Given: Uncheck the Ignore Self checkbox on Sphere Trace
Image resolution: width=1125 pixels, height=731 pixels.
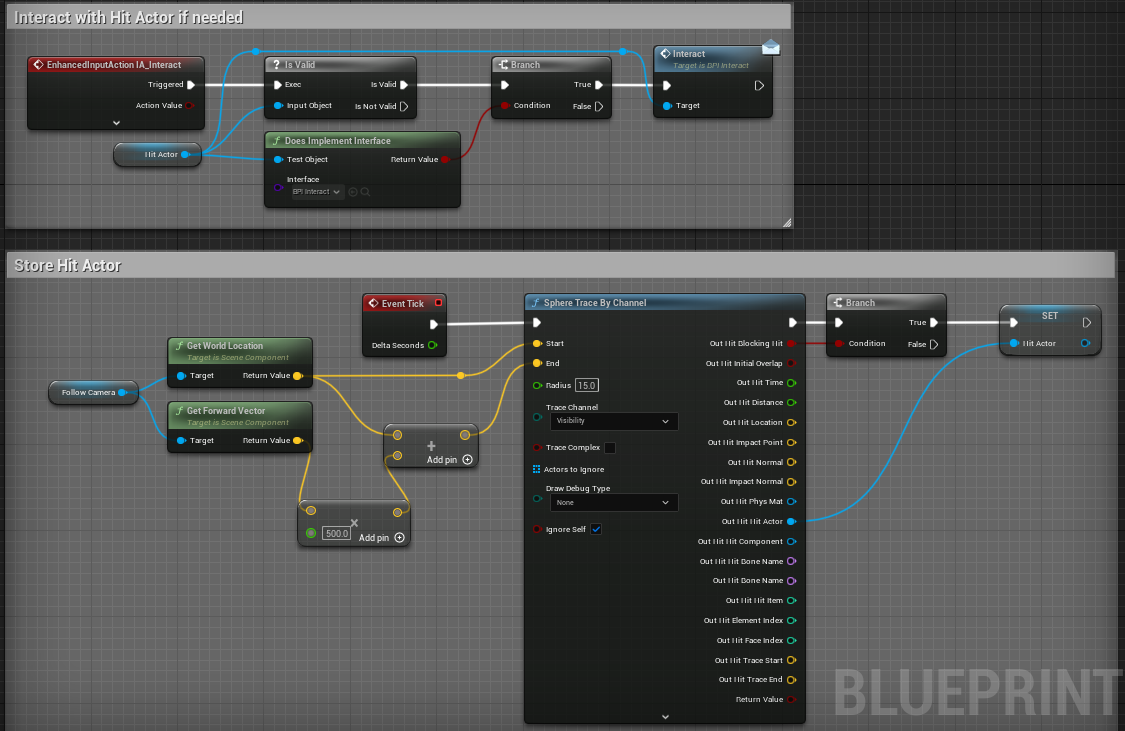Looking at the screenshot, I should pyautogui.click(x=597, y=529).
